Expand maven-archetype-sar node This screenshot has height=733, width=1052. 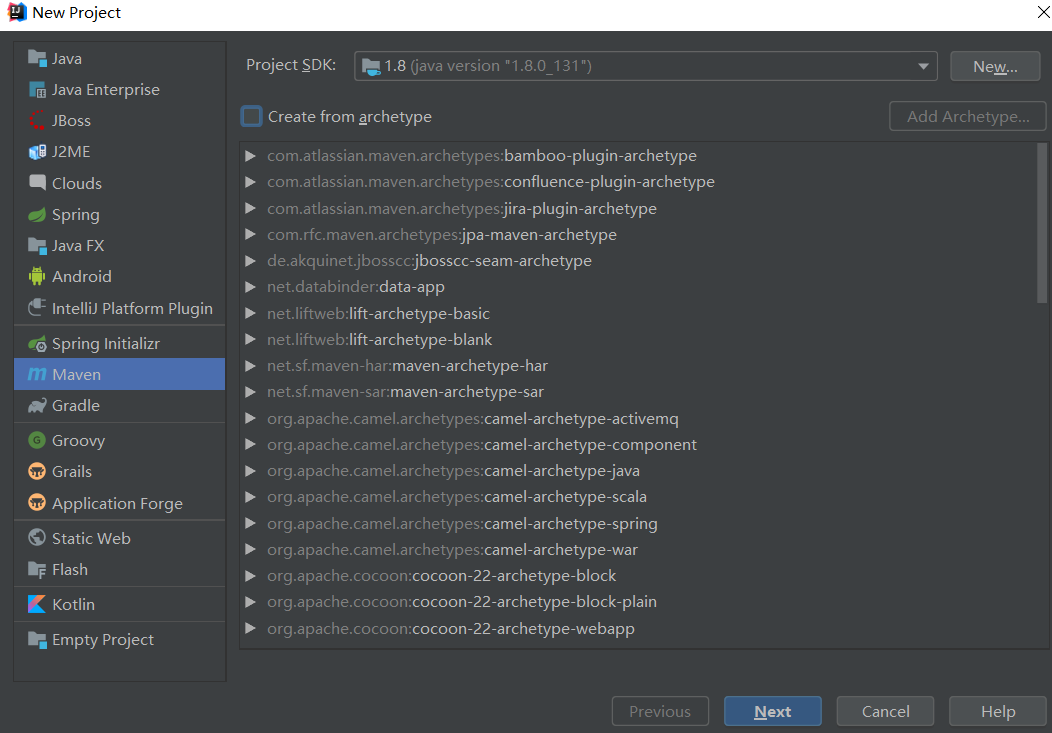click(x=250, y=392)
